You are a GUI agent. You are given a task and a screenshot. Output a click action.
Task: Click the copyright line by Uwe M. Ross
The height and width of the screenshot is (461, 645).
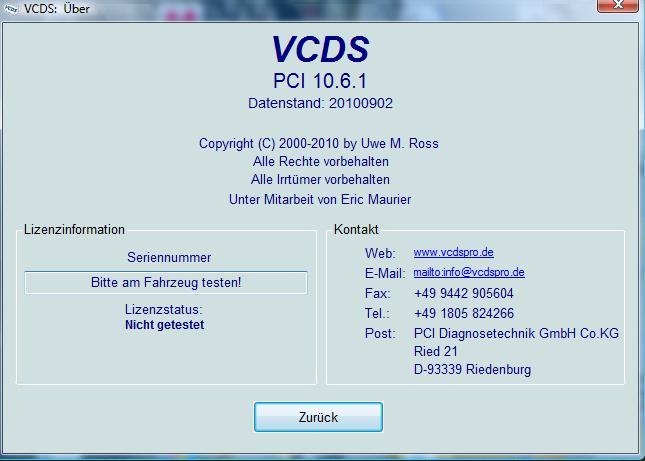319,144
